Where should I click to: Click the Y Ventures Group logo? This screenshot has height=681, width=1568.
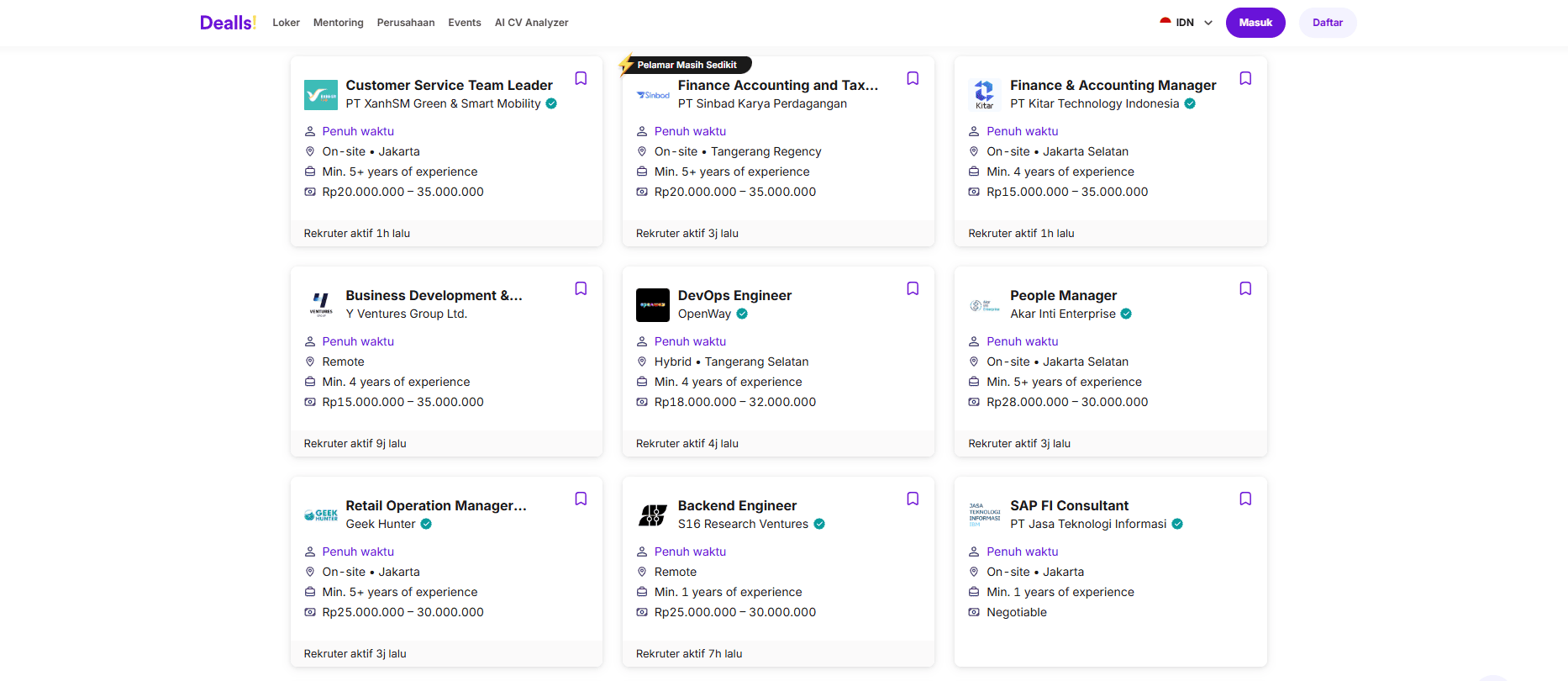(x=321, y=305)
